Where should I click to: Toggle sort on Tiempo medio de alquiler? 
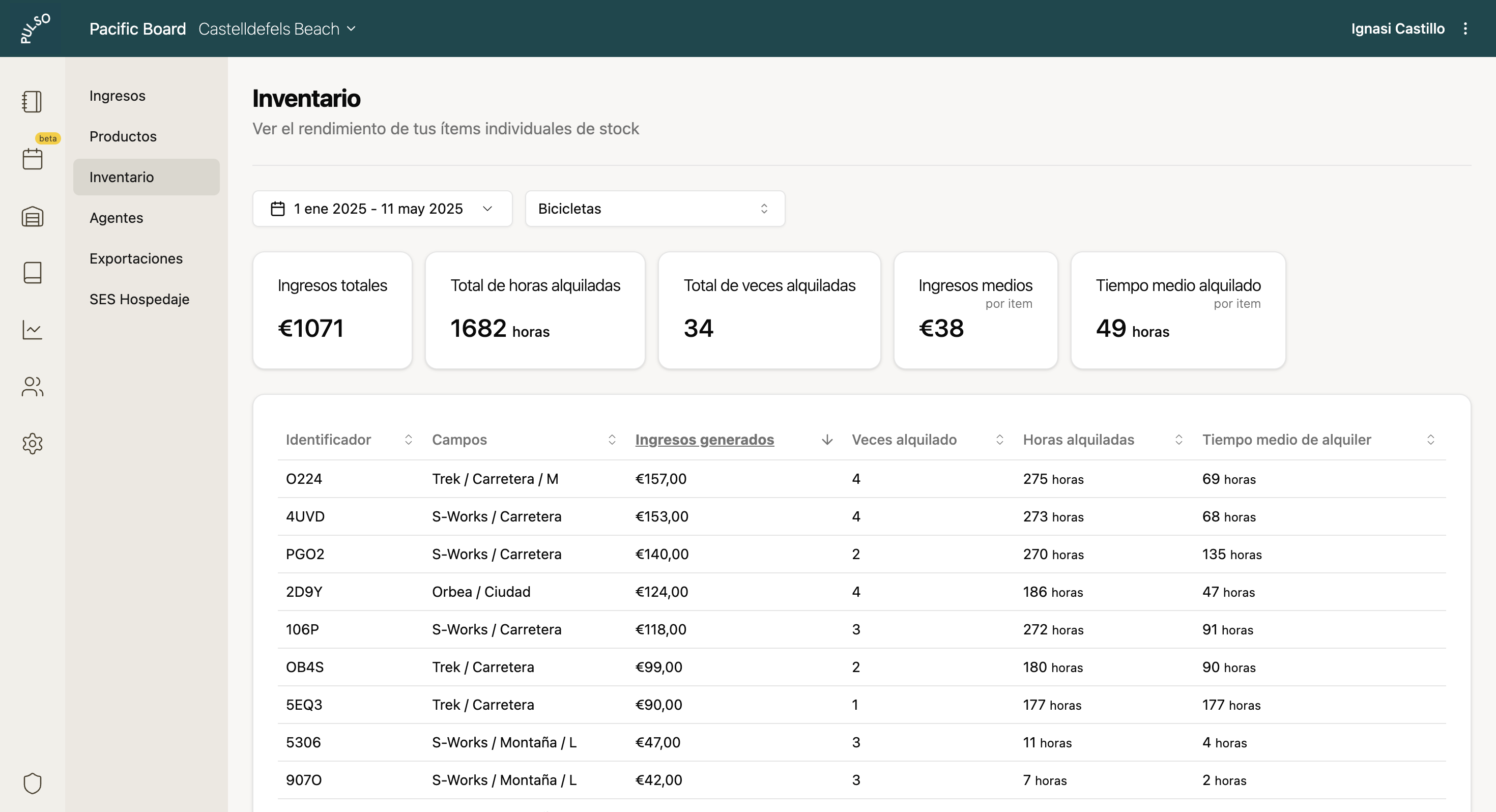point(1430,440)
